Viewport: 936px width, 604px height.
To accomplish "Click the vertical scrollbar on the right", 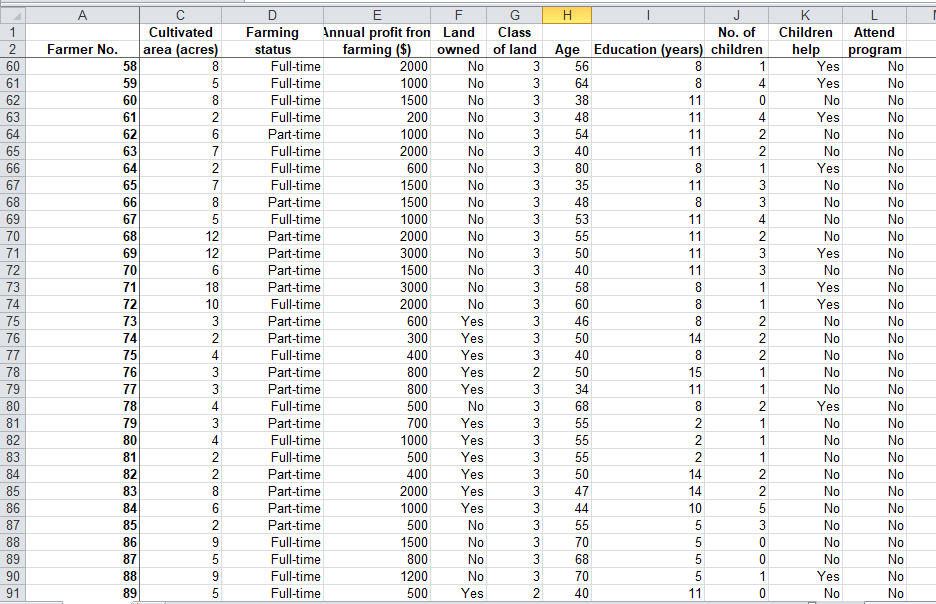I will coord(930,300).
